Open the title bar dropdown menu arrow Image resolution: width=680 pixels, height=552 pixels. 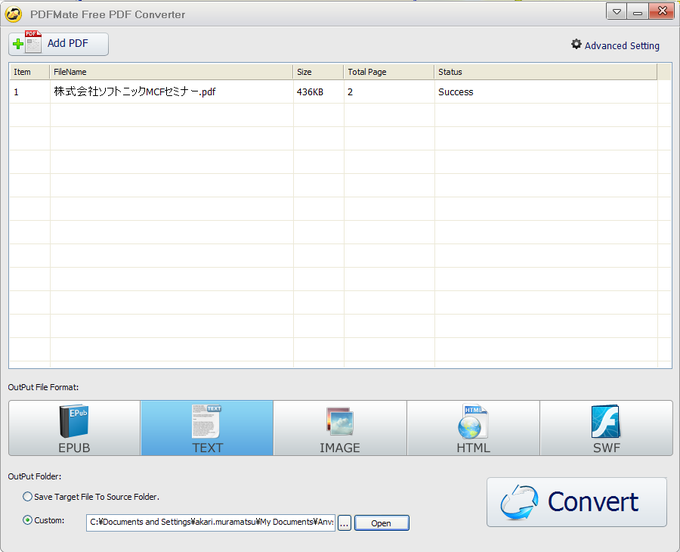coord(616,12)
